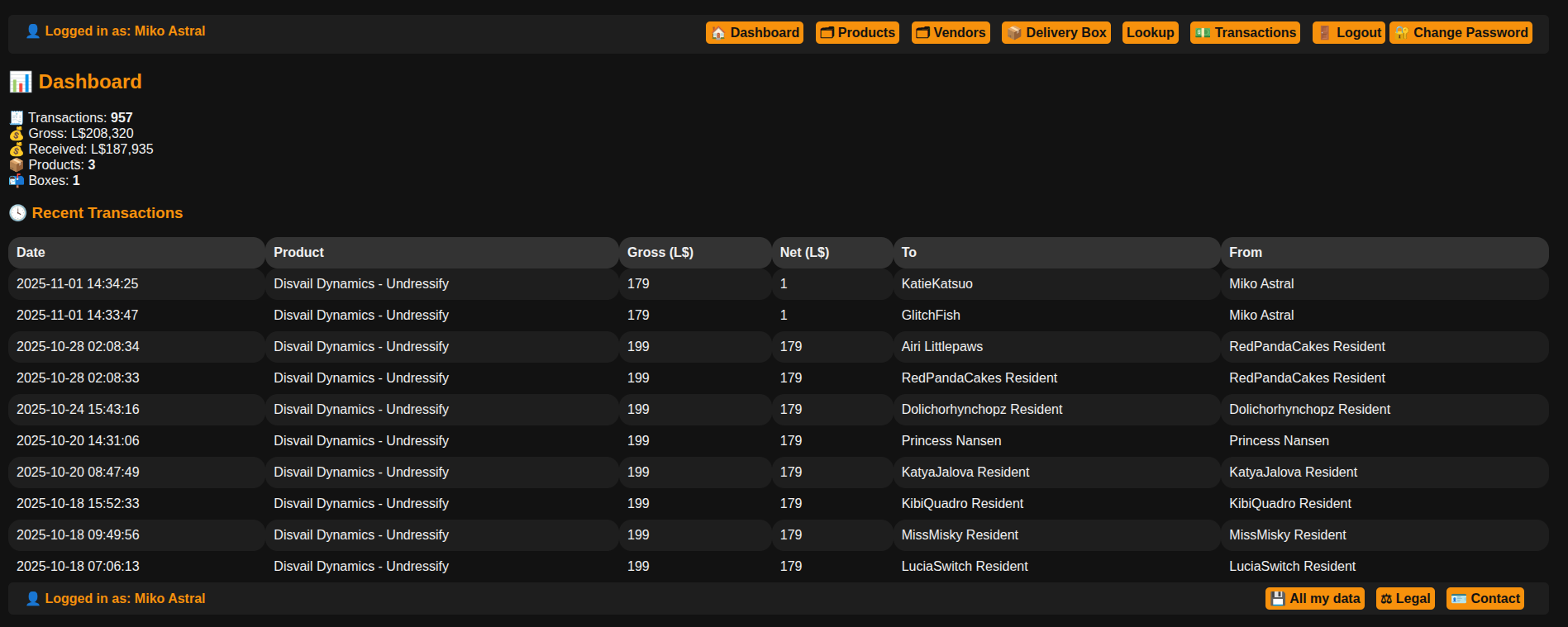Click the scales icon on Legal

click(x=1386, y=599)
